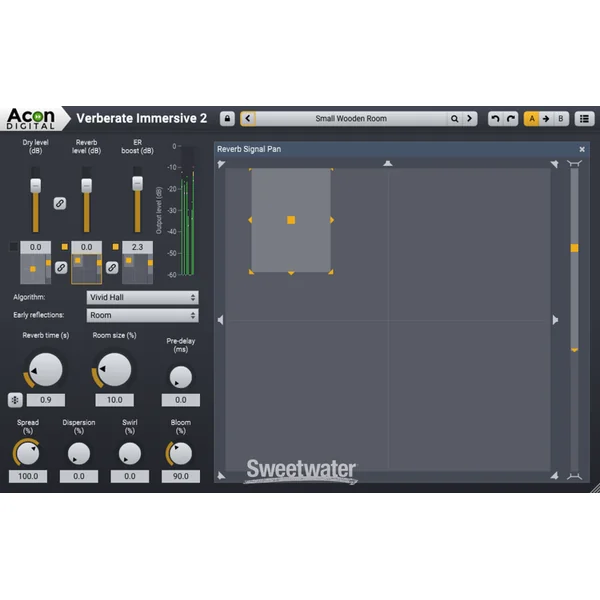This screenshot has width=600, height=600.
Task: Snap pan to front-left corner speaker
Action: 221,165
